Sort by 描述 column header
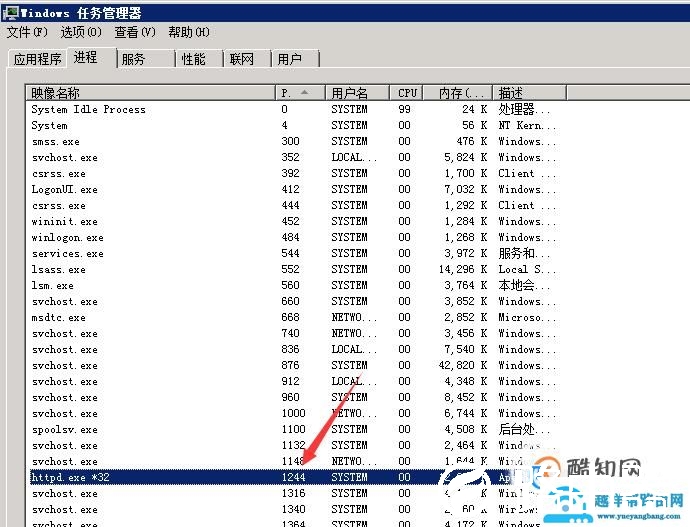690x527 pixels. [x=529, y=93]
